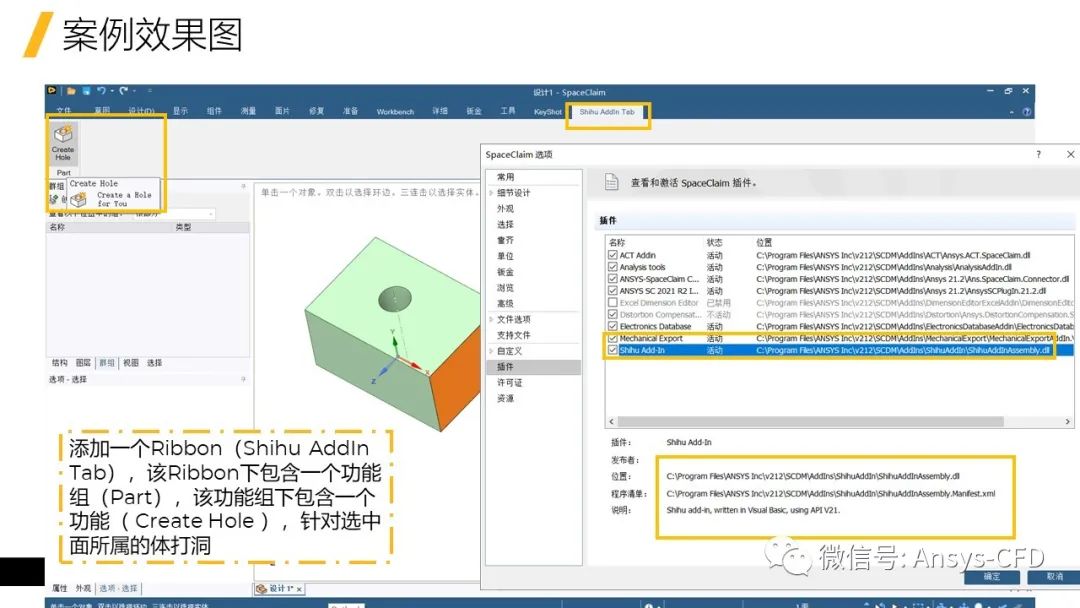Expand the 细节设计 options category

pos(491,193)
